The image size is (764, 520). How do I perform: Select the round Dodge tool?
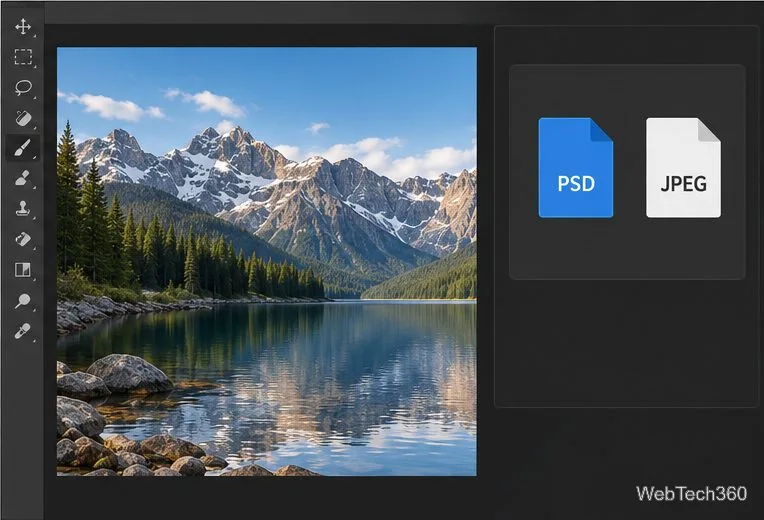coord(23,301)
